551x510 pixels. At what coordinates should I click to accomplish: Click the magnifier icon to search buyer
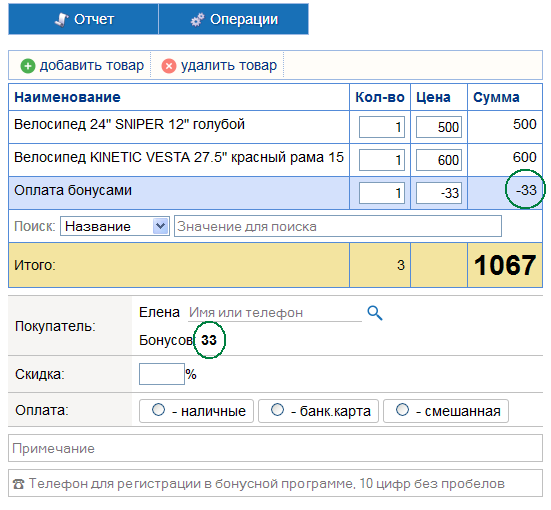375,312
